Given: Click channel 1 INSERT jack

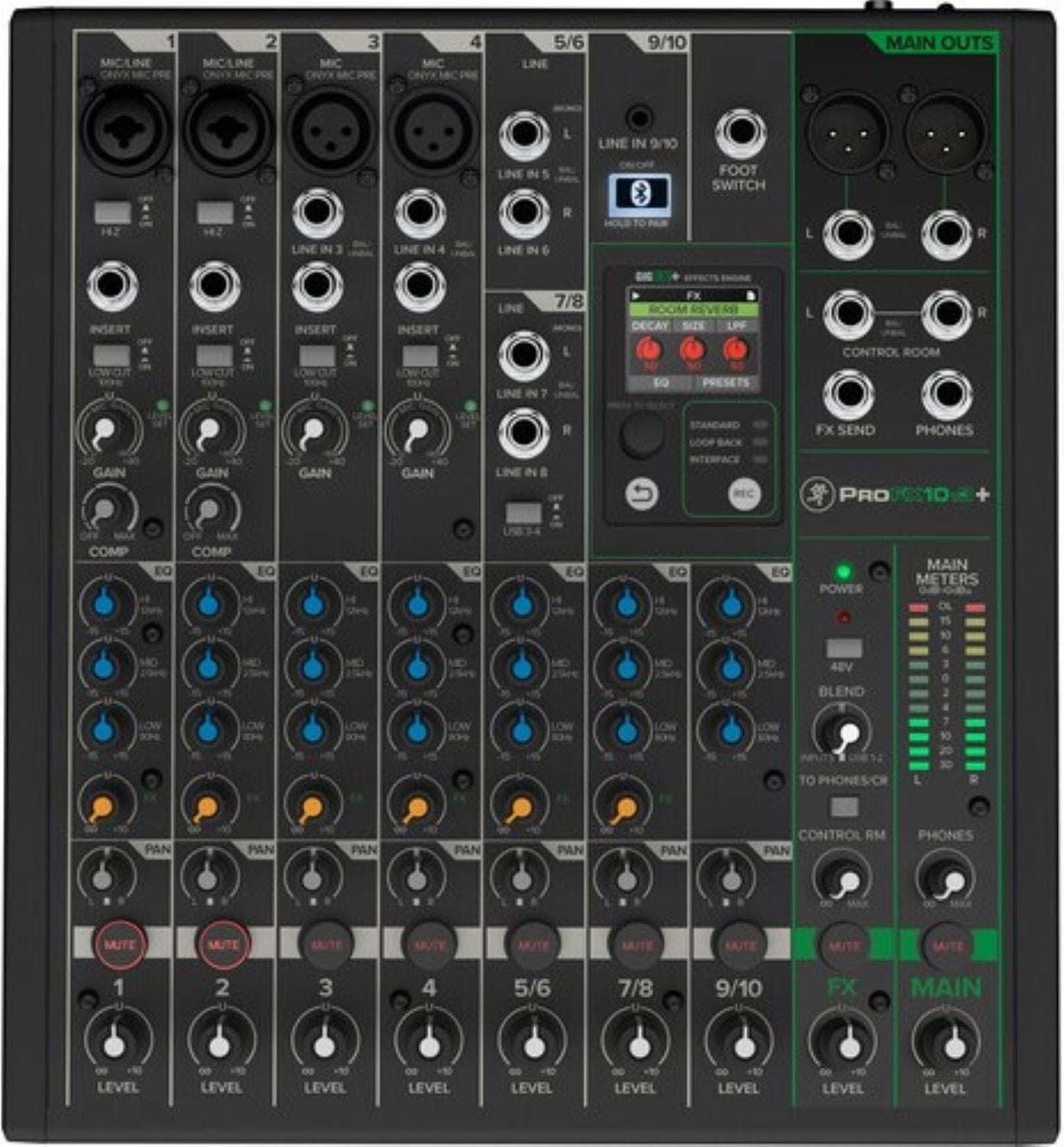Looking at the screenshot, I should click(112, 287).
